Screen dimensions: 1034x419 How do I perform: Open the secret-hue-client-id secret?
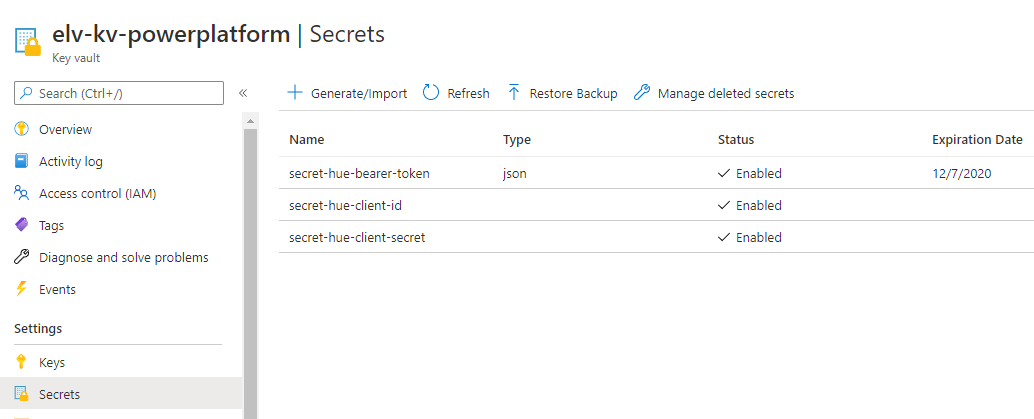(346, 205)
